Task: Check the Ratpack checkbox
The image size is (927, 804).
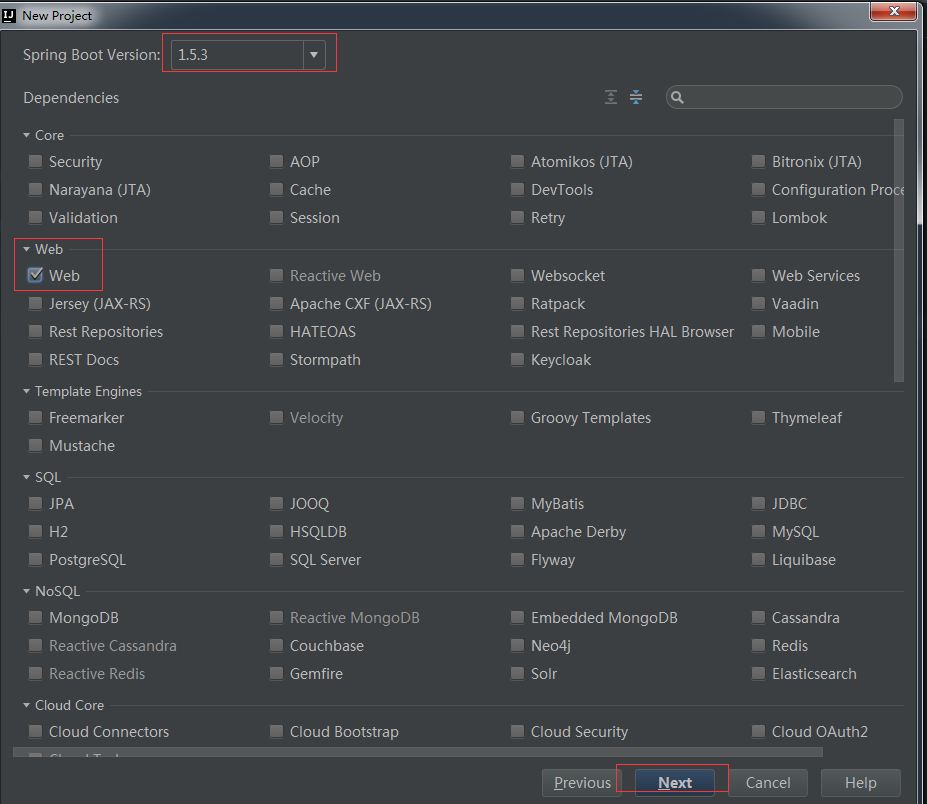Action: 517,303
